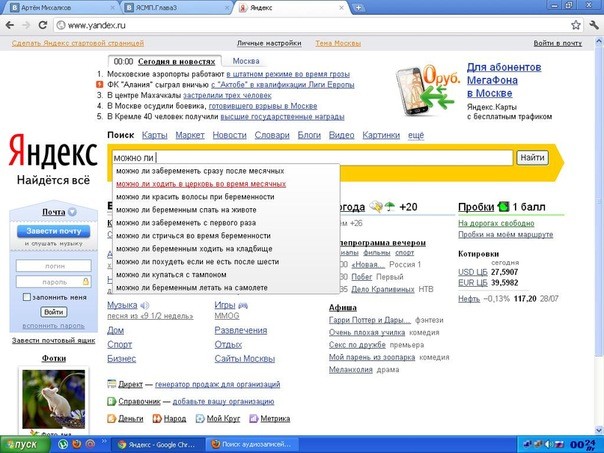Viewport: 604px width, 453px height.
Task: Open the Windows Пуск start menu
Action: pyautogui.click(x=25, y=445)
